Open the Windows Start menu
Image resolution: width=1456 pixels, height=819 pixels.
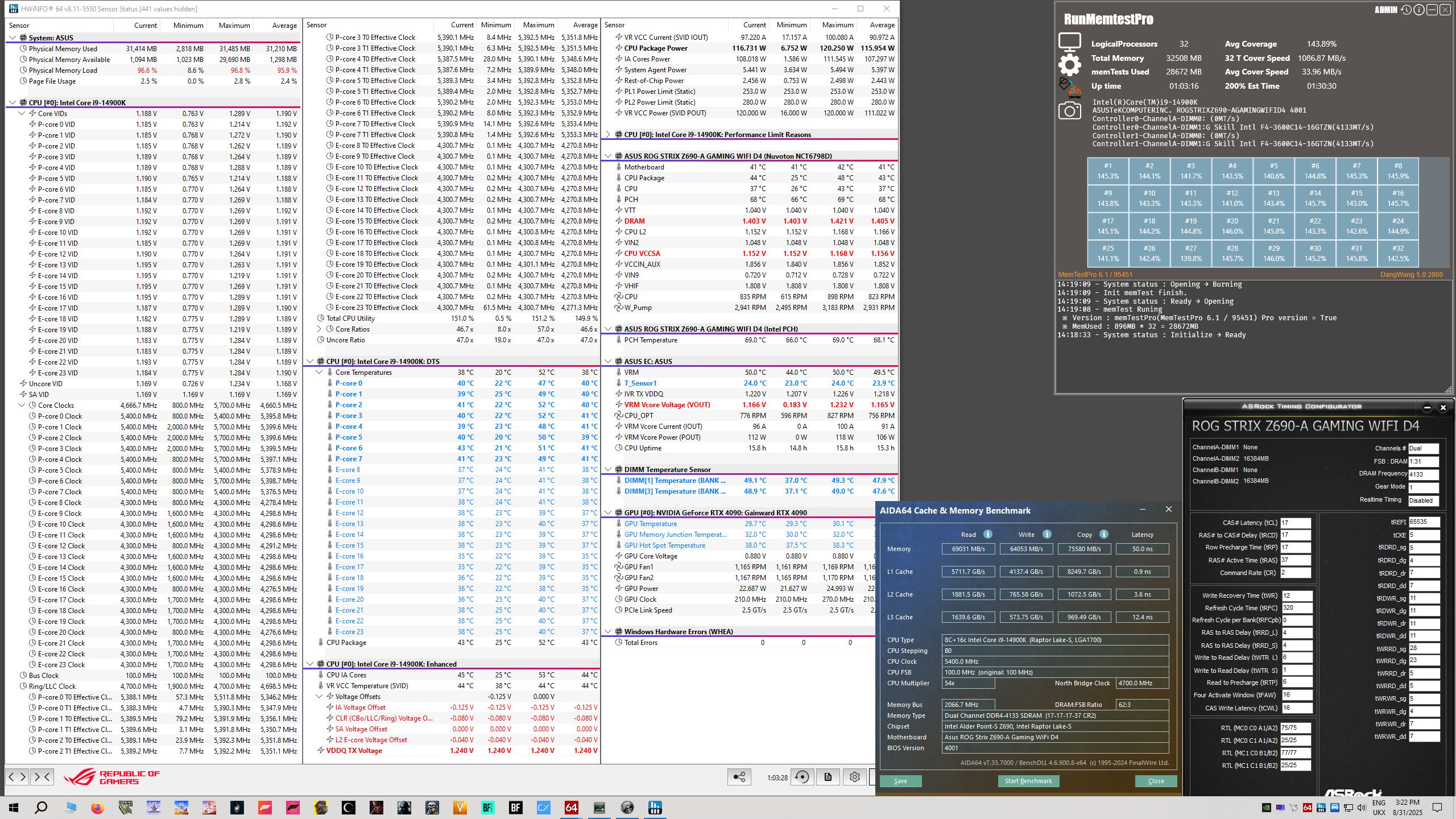point(14,808)
